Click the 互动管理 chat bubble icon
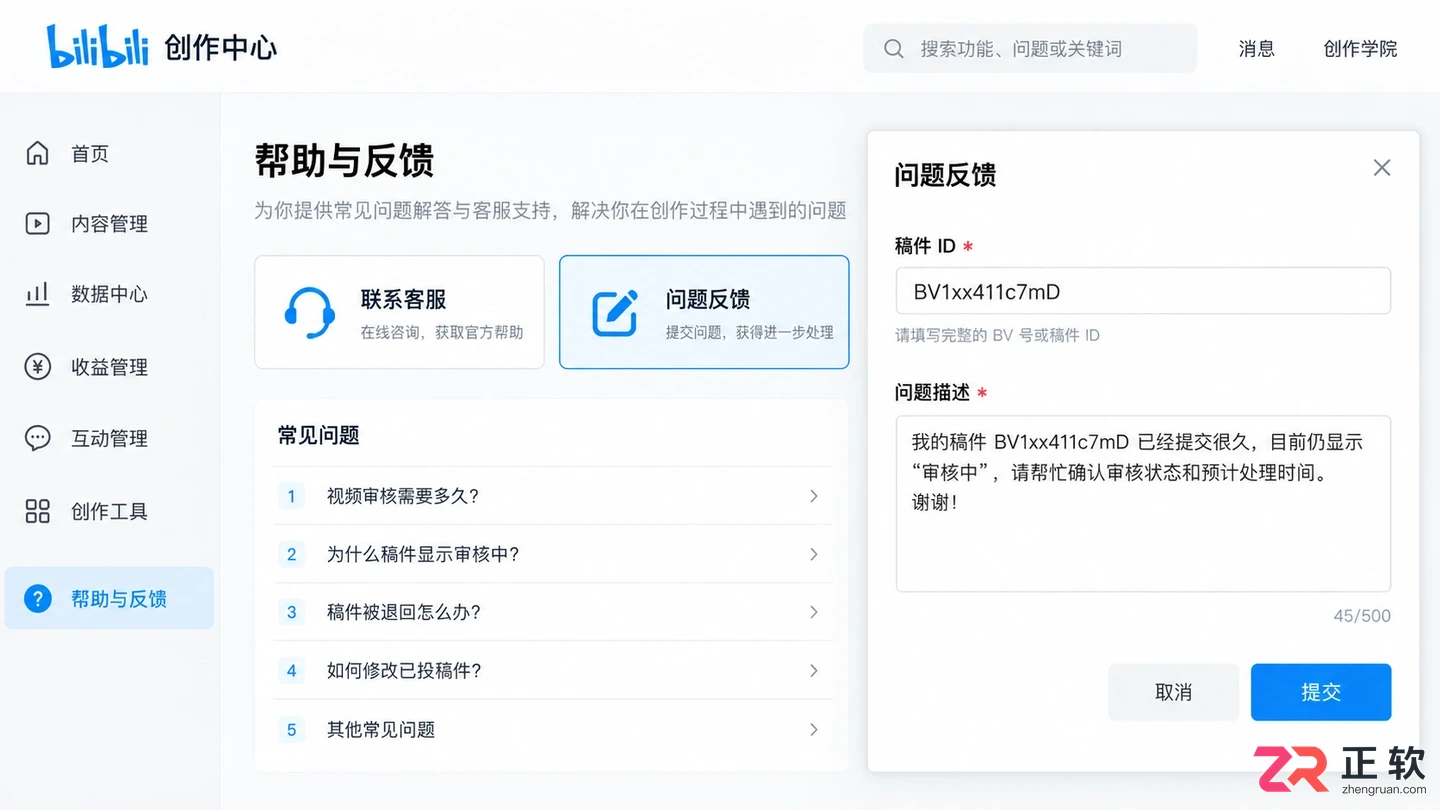1440x810 pixels. click(37, 438)
